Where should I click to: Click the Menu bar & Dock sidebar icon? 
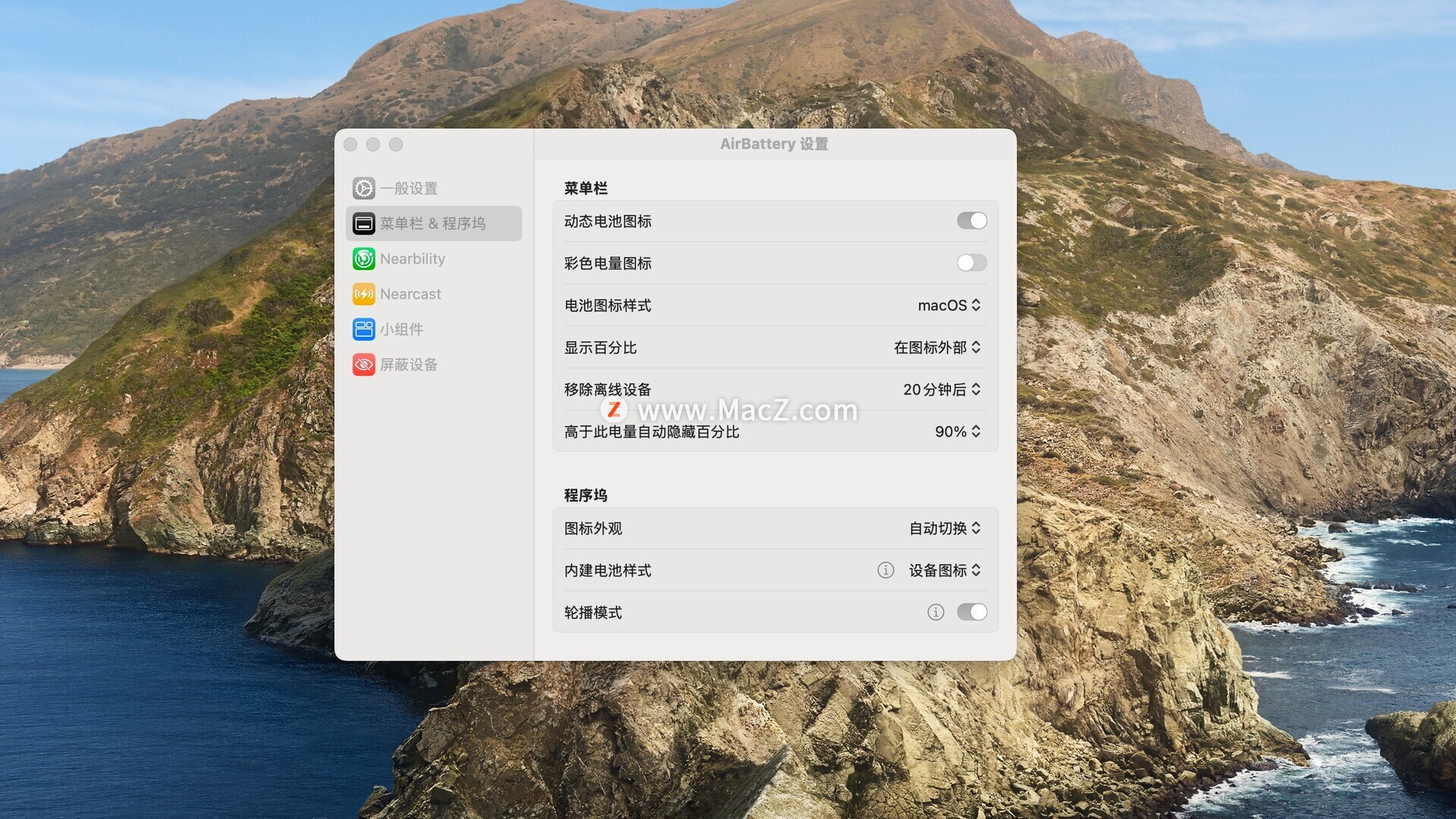click(364, 224)
